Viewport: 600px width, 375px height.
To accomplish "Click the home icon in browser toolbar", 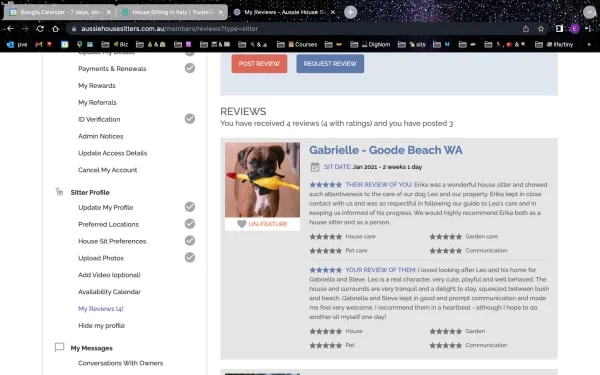I will point(55,29).
